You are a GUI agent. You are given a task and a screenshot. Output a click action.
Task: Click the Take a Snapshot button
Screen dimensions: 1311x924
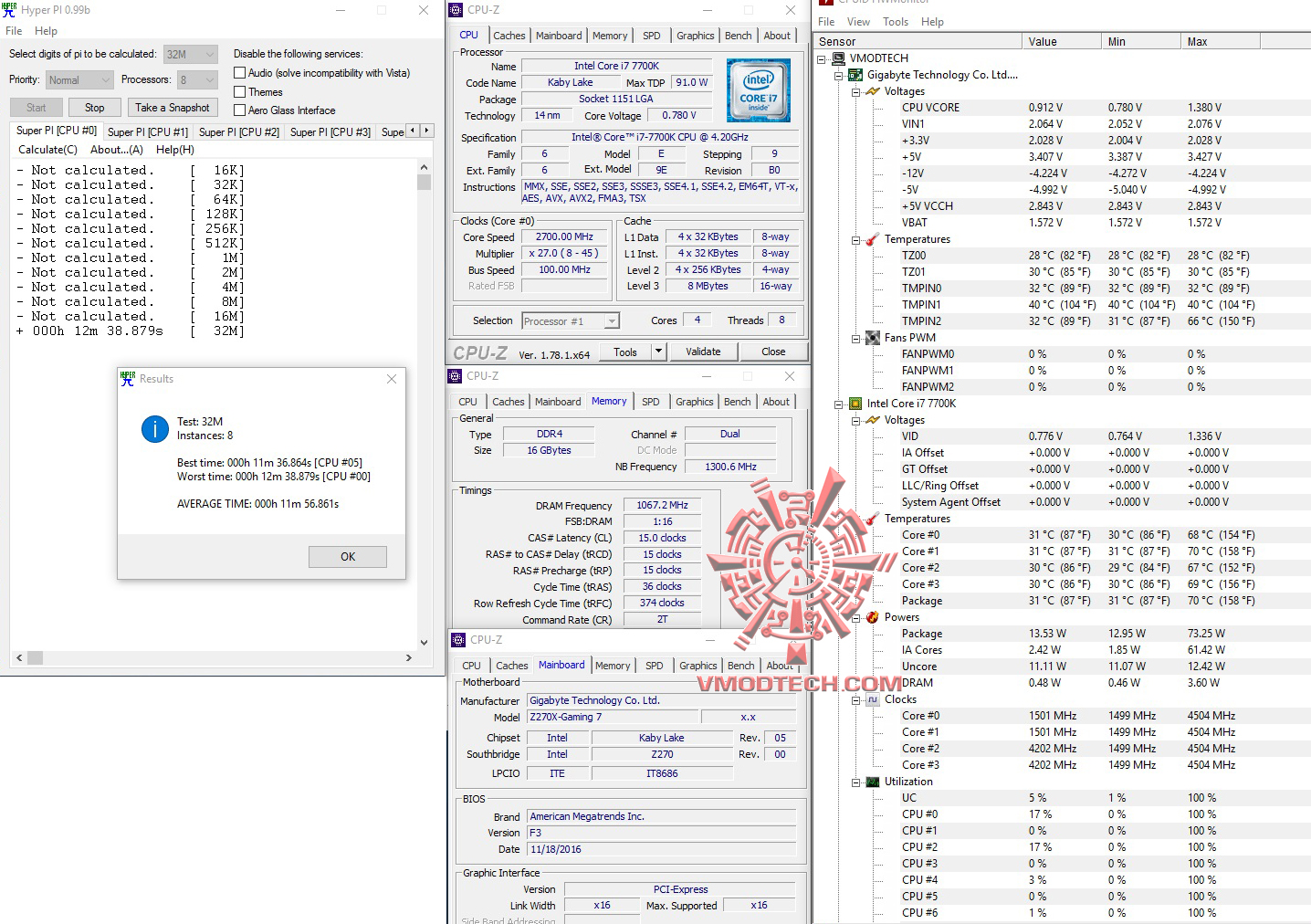pos(172,107)
